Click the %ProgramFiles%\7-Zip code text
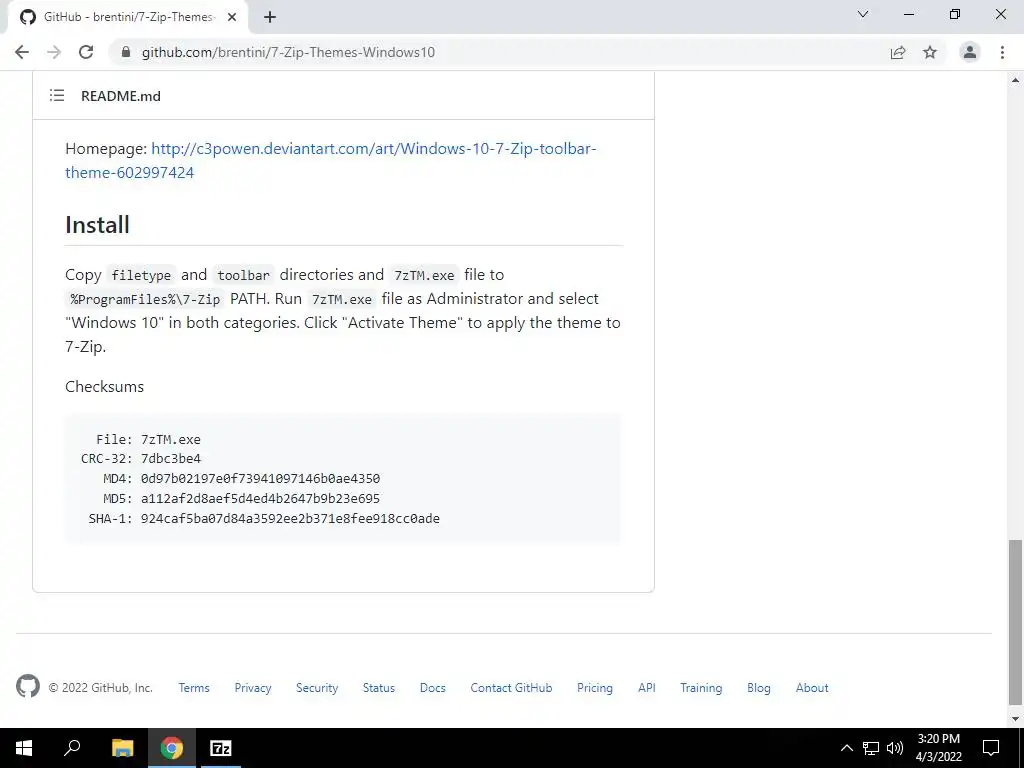 145,299
